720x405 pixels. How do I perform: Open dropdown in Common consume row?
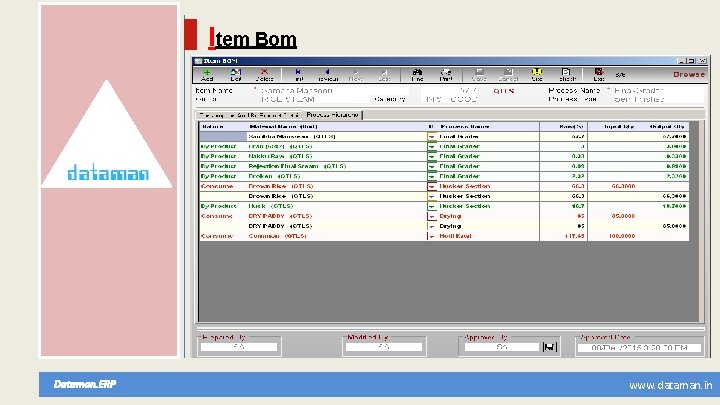coord(432,236)
